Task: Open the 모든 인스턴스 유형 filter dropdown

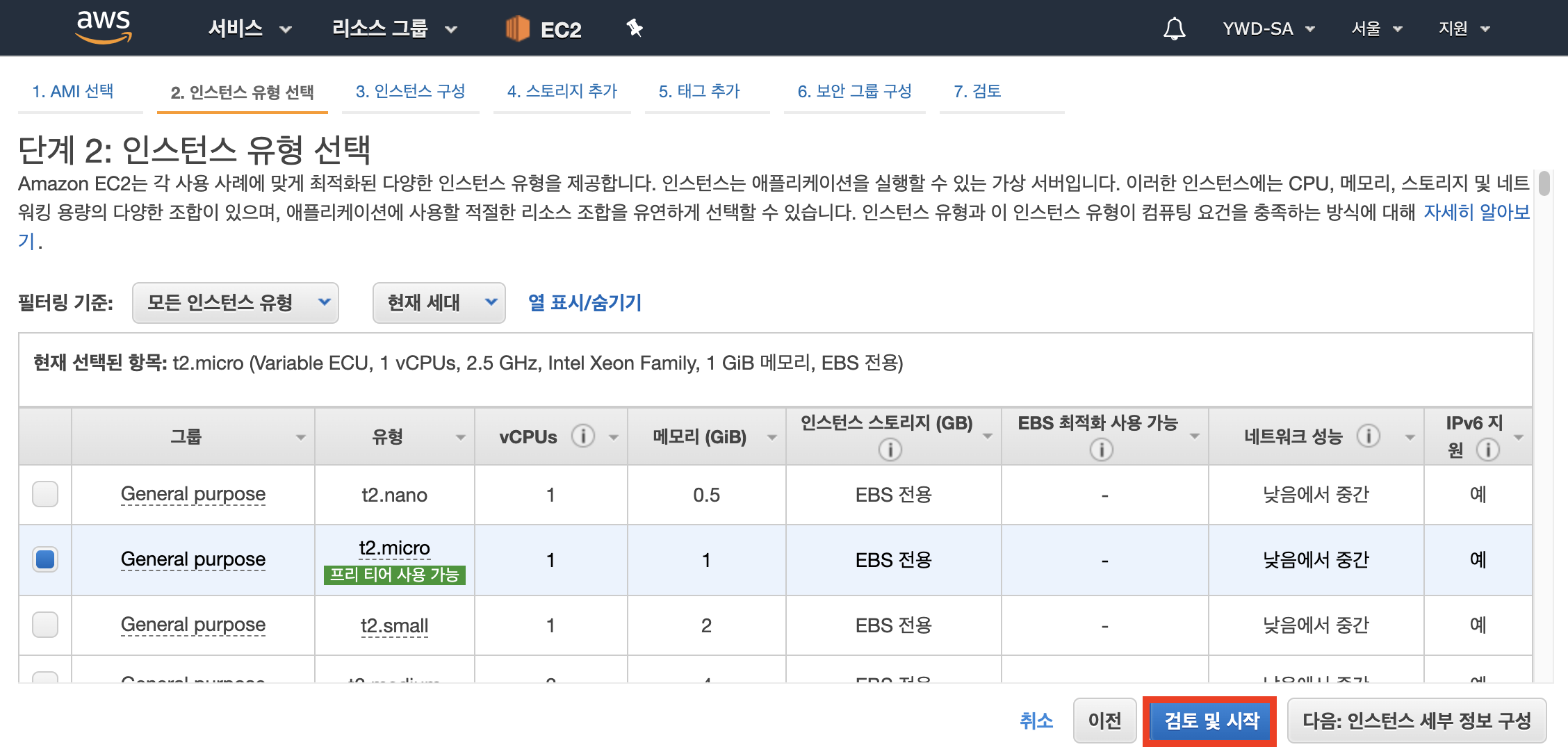Action: coord(235,302)
